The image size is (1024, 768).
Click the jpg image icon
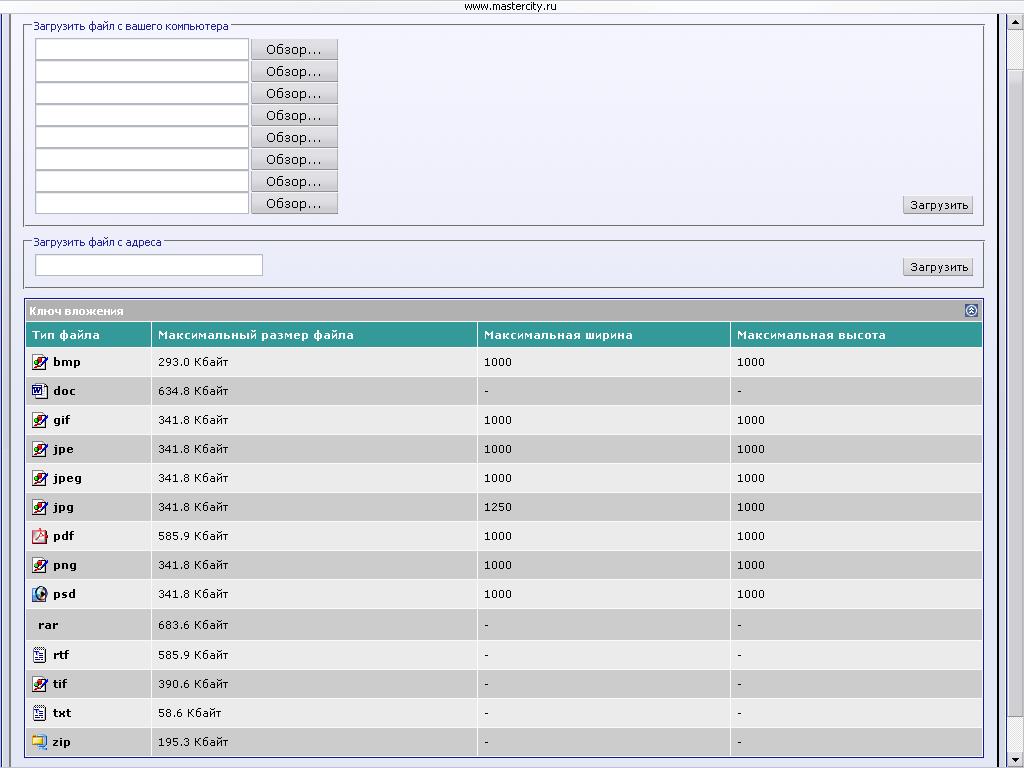click(40, 507)
